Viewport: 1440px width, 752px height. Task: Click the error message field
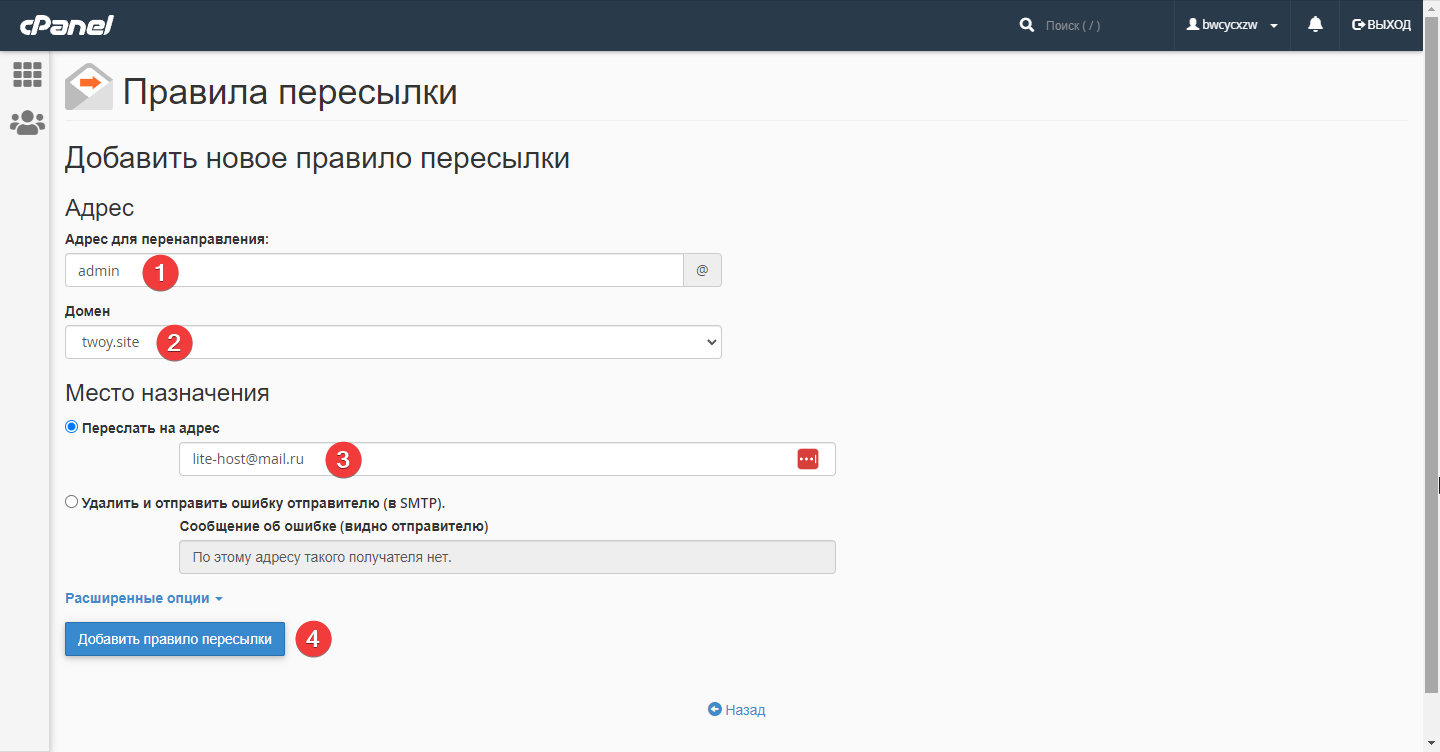point(507,557)
